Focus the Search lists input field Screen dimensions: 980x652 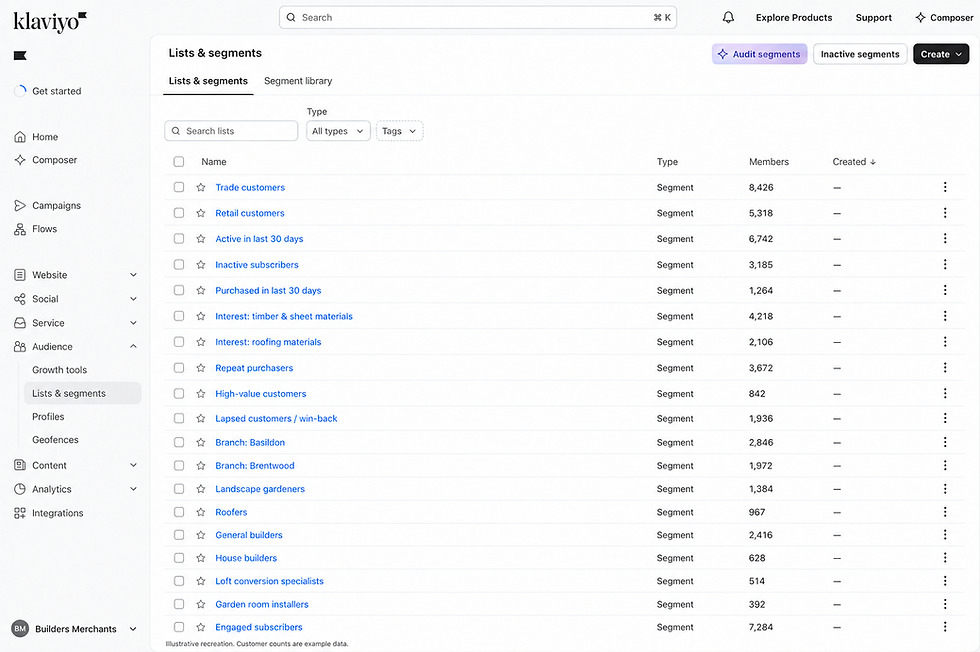231,131
